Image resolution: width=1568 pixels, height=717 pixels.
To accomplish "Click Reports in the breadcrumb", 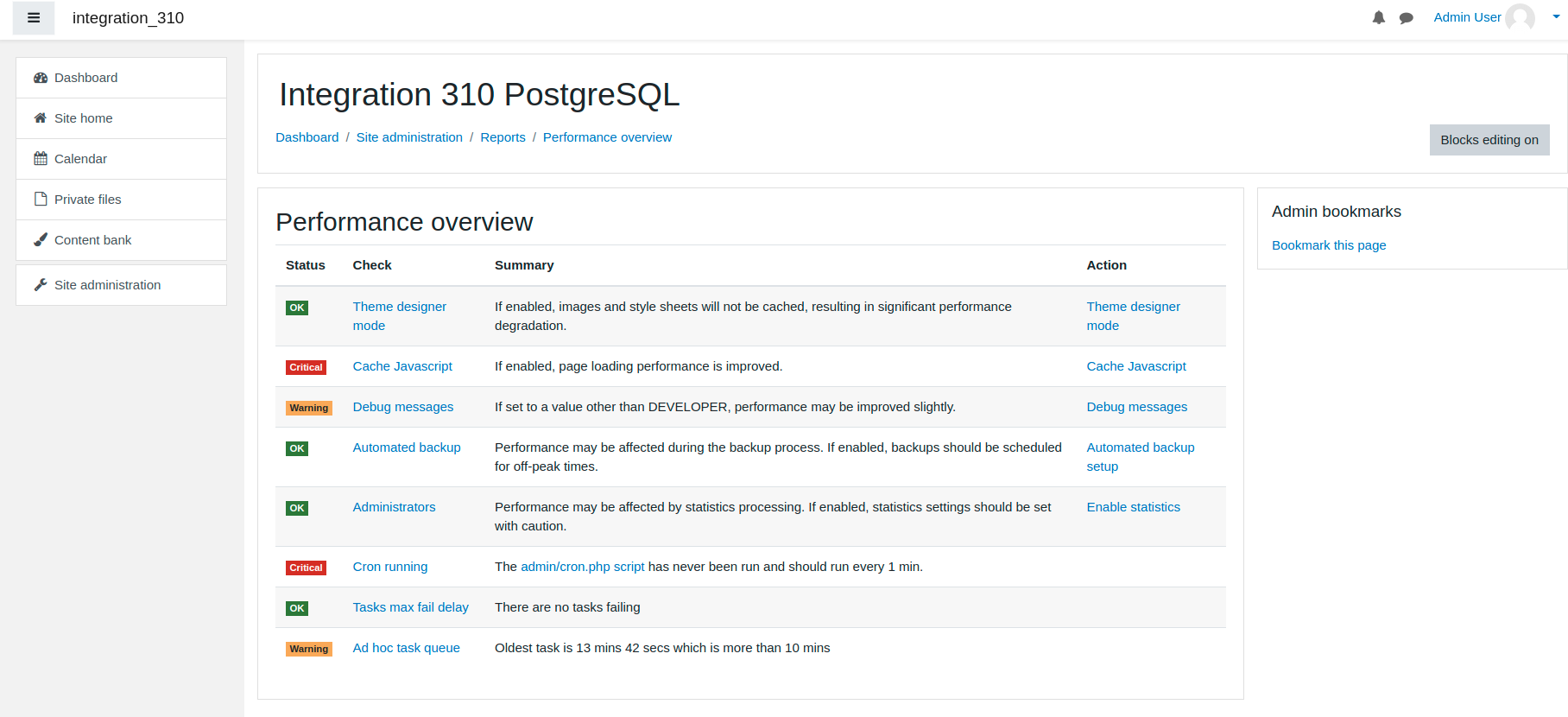I will pyautogui.click(x=503, y=137).
